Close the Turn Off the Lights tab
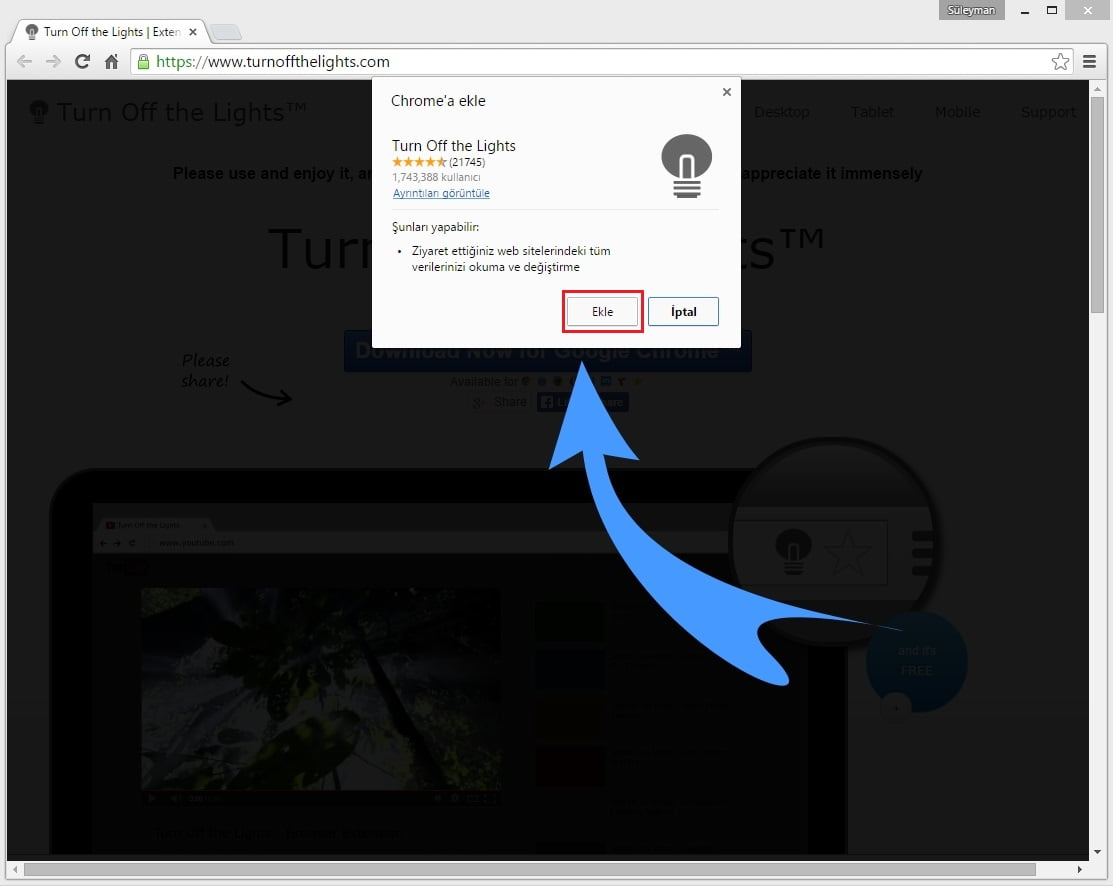Viewport: 1113px width, 886px height. 193,32
